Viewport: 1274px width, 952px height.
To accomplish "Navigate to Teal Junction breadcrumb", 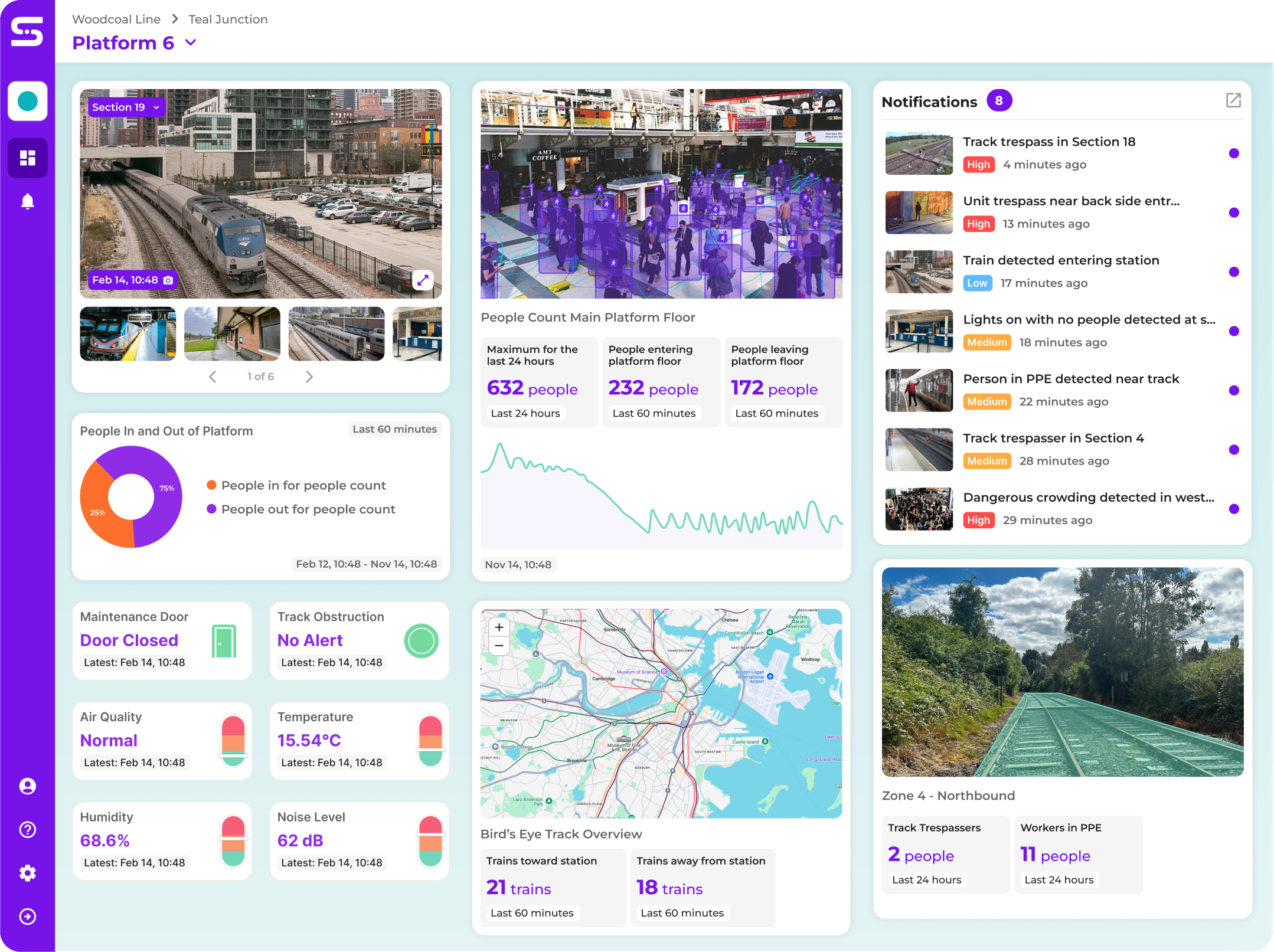I will click(228, 19).
